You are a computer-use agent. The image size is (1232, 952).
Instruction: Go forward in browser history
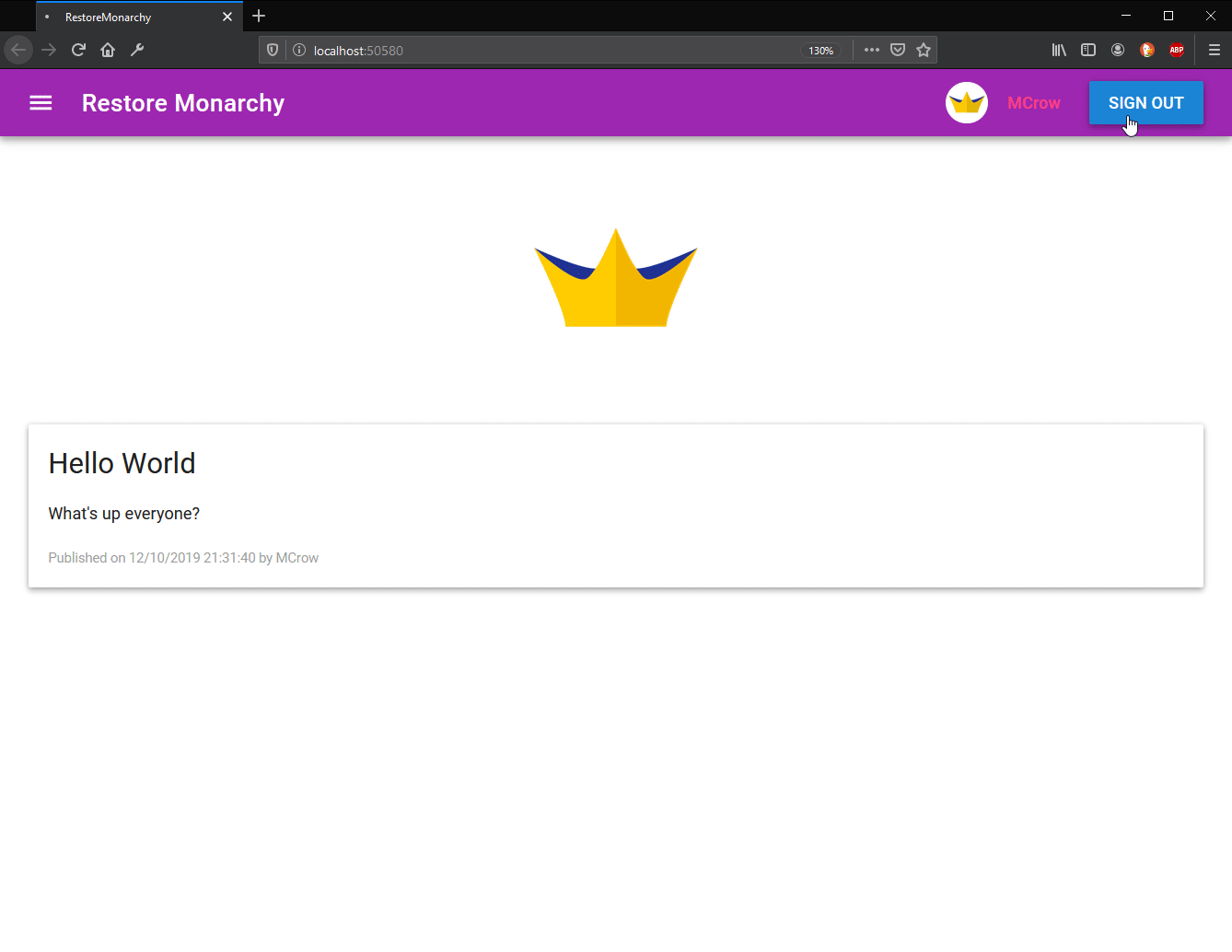point(49,50)
